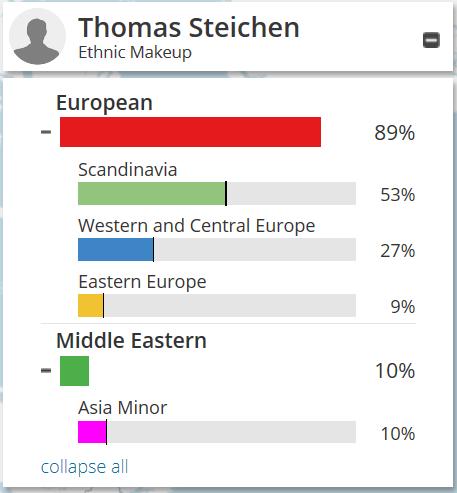Click the red European bar
This screenshot has height=493, width=457.
[190, 132]
